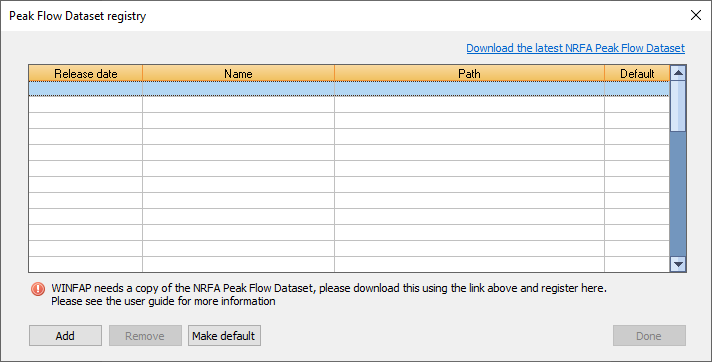Image resolution: width=712 pixels, height=362 pixels.
Task: Close the Peak Flow Dataset registry dialog
Action: coord(696,15)
